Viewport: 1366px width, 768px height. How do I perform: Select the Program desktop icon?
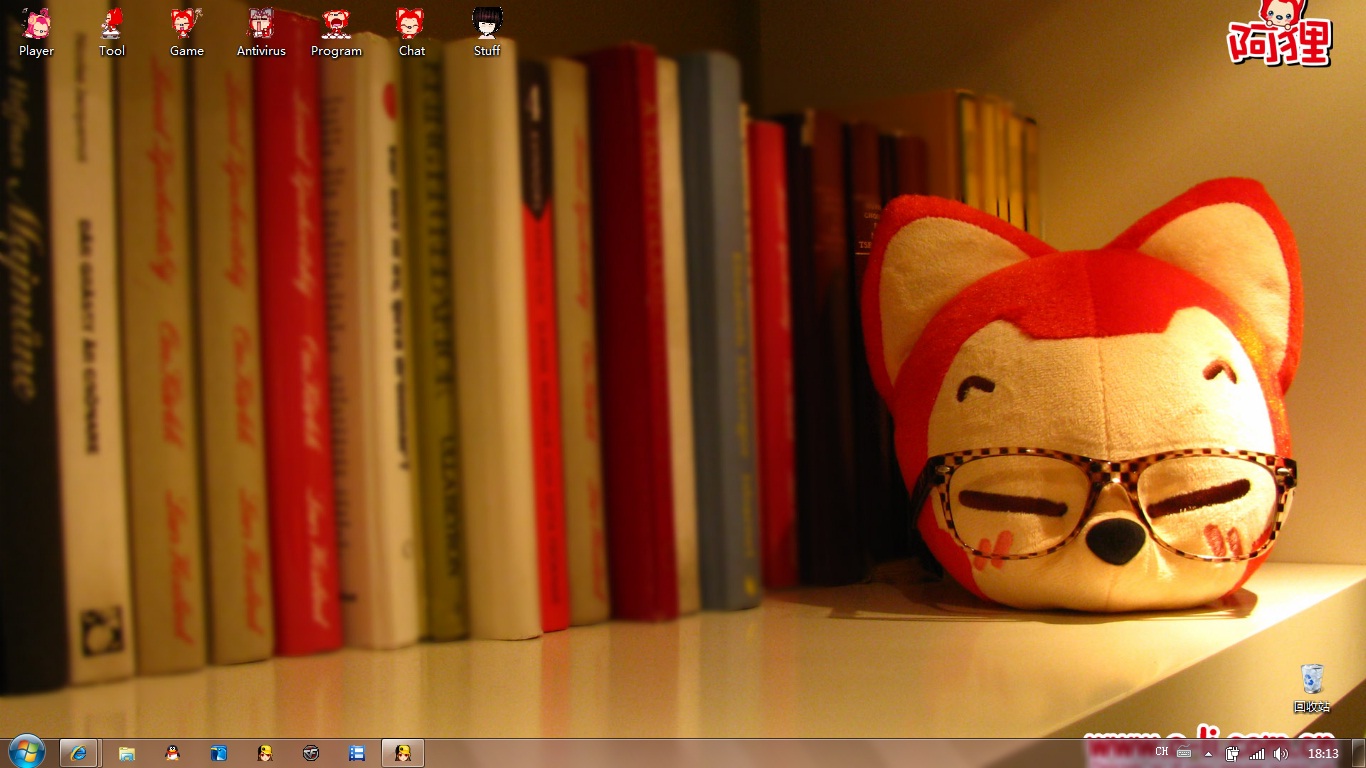[336, 31]
